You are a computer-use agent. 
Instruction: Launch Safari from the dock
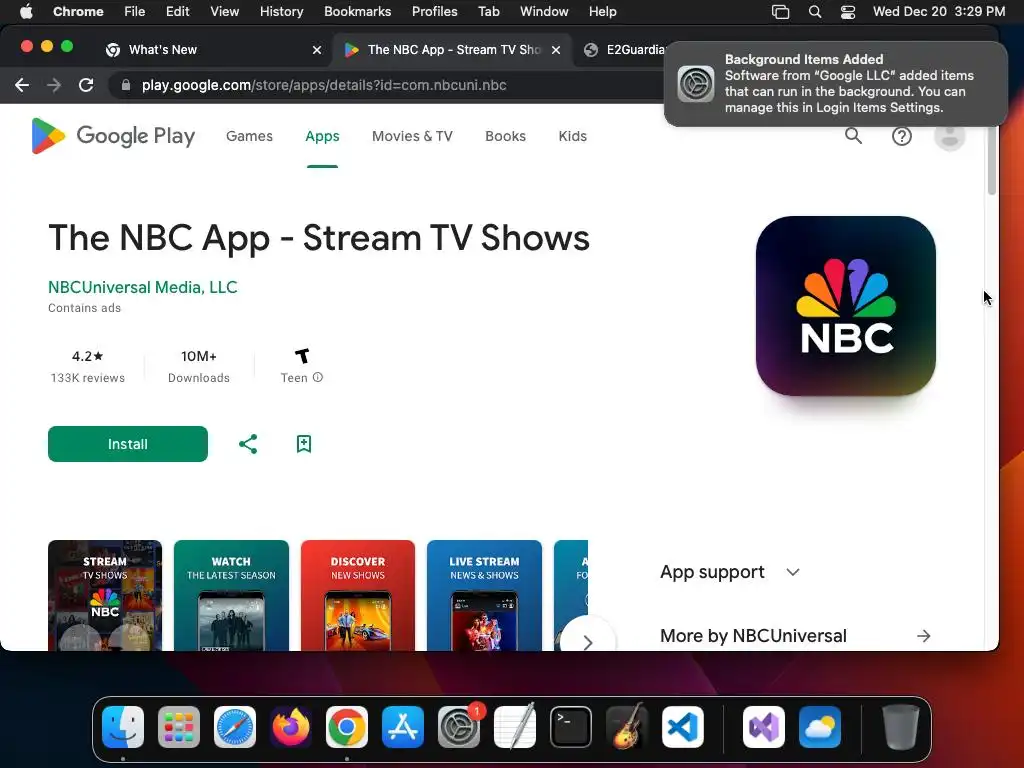pos(235,727)
